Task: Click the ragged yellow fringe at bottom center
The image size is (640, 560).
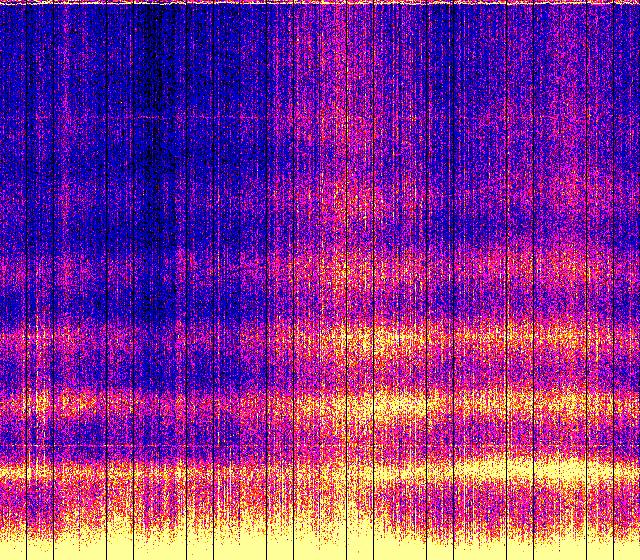Action: tap(320, 518)
